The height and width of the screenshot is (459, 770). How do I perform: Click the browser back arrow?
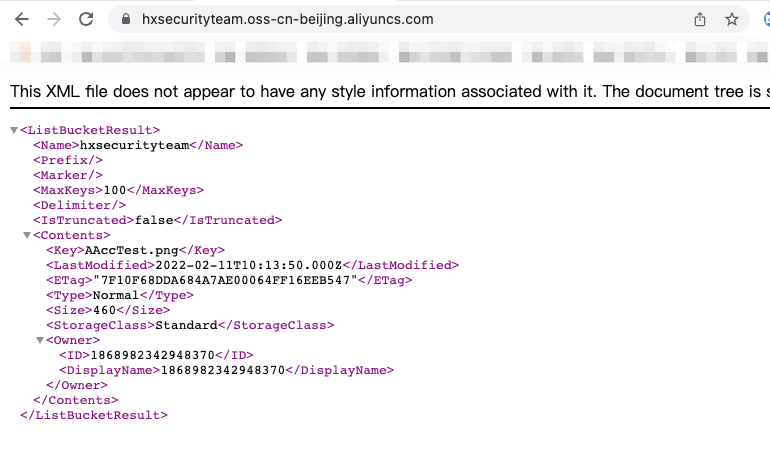(x=22, y=19)
